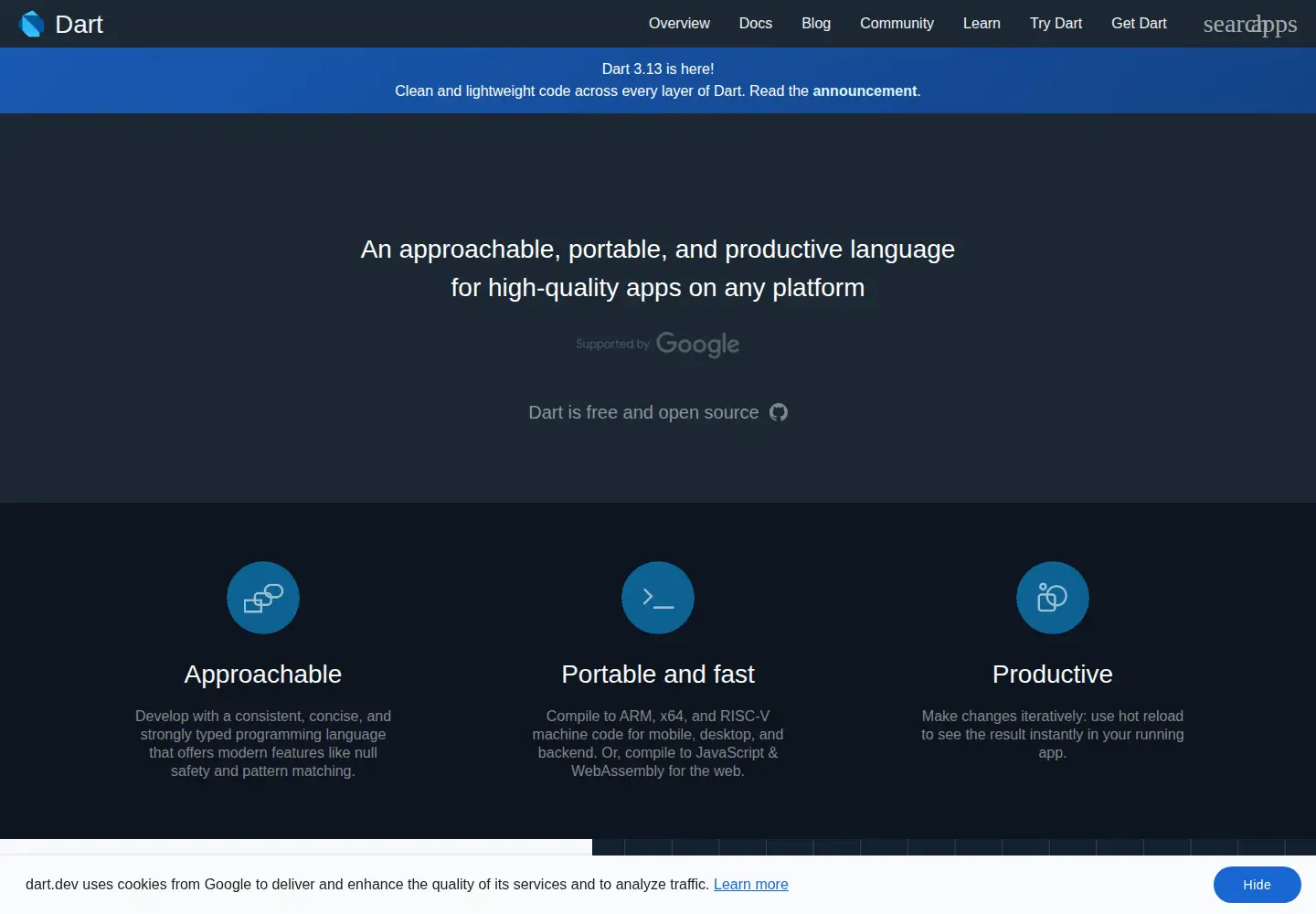Open the Overview menu item
Viewport: 1316px width, 914px height.
679,24
